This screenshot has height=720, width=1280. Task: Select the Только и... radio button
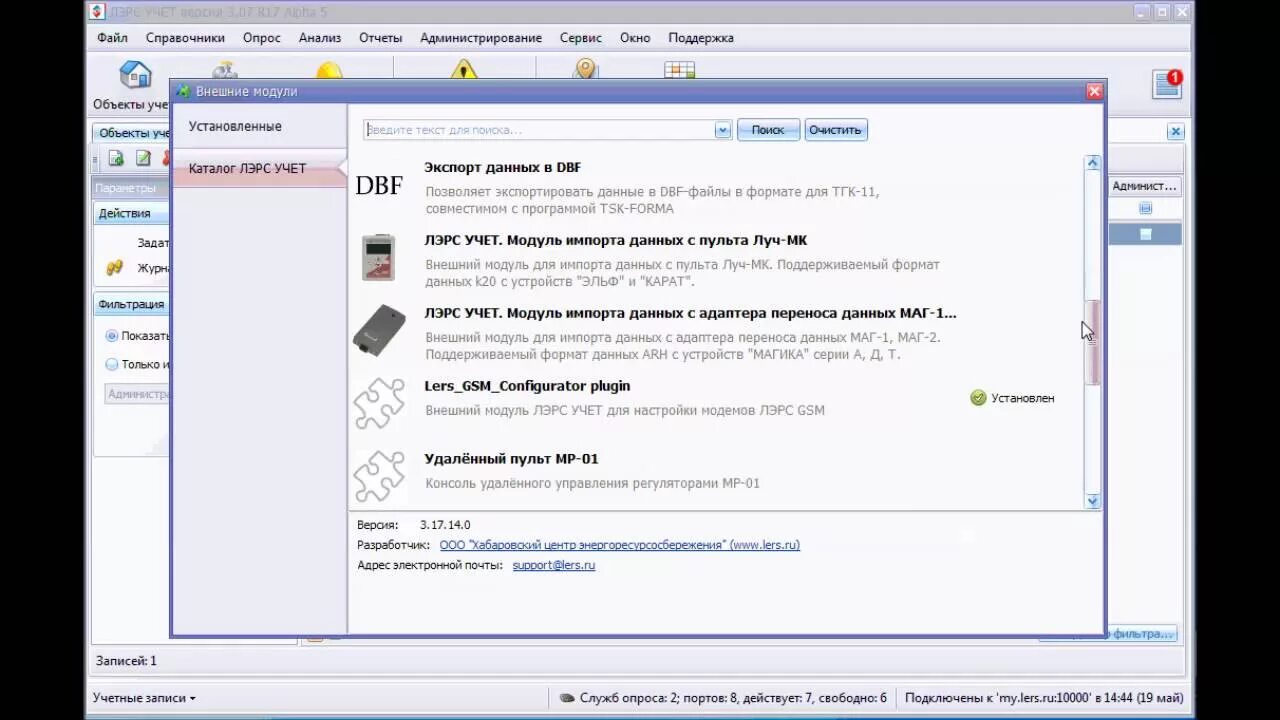112,365
